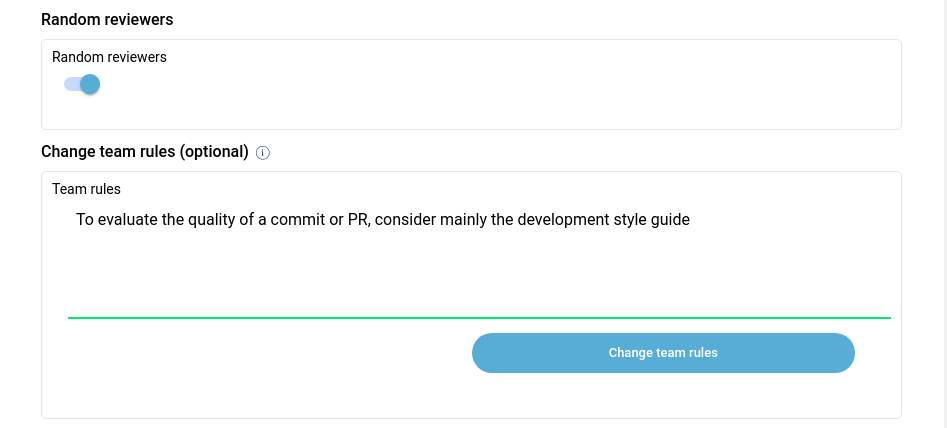Click the word PR in the team rules

(x=358, y=219)
